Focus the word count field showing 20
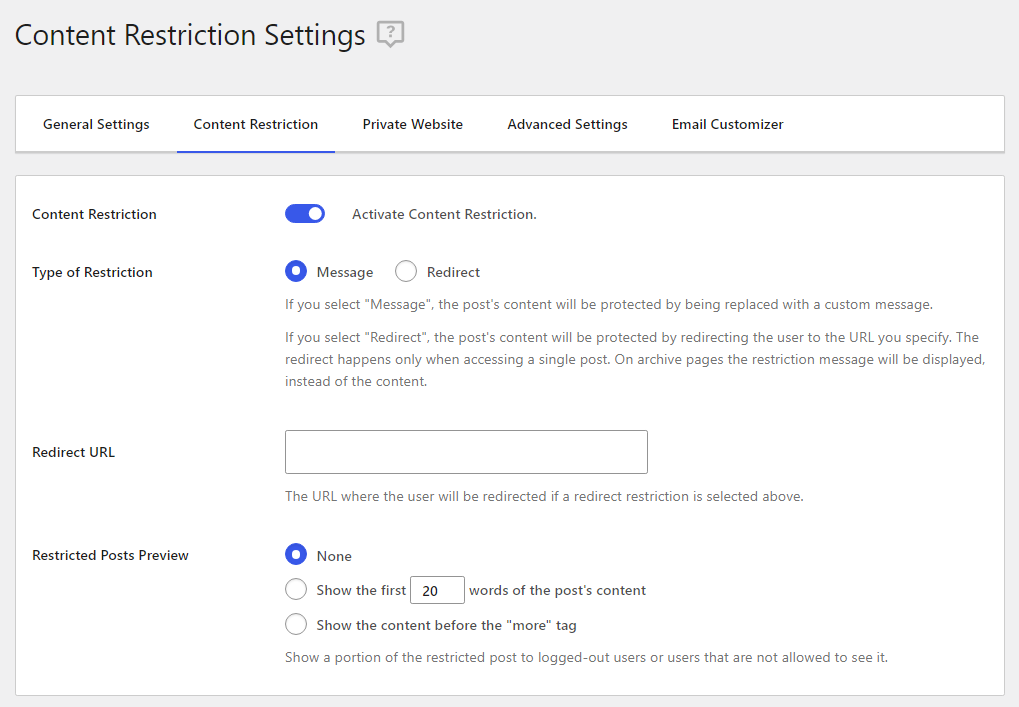This screenshot has height=707, width=1019. click(x=437, y=590)
